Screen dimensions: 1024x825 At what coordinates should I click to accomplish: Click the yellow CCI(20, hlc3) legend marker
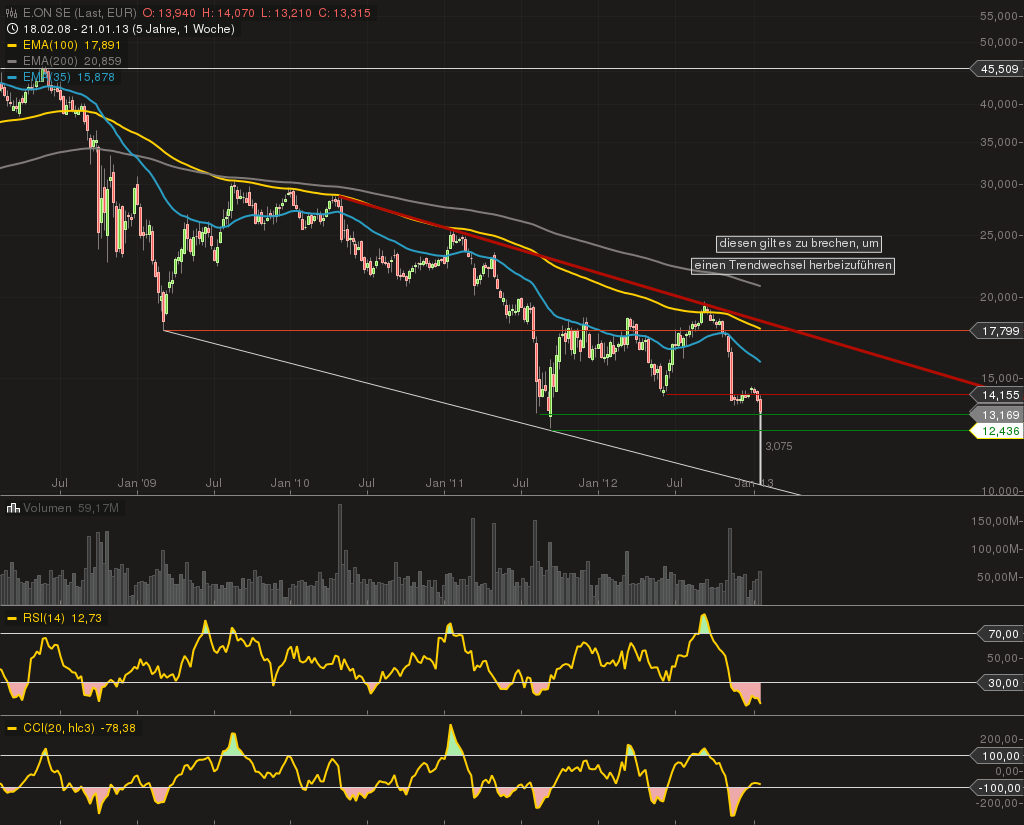click(x=12, y=728)
